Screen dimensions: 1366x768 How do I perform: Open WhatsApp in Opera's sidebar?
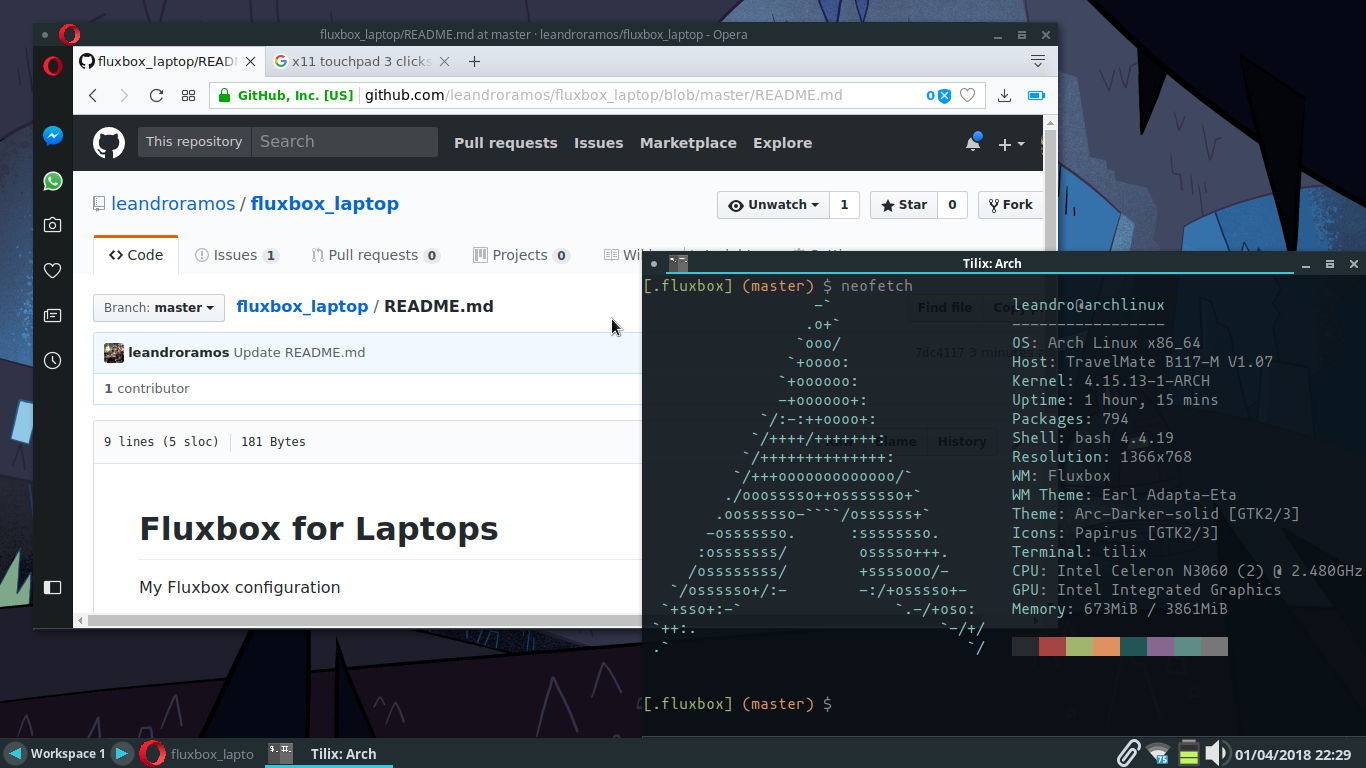tap(53, 181)
